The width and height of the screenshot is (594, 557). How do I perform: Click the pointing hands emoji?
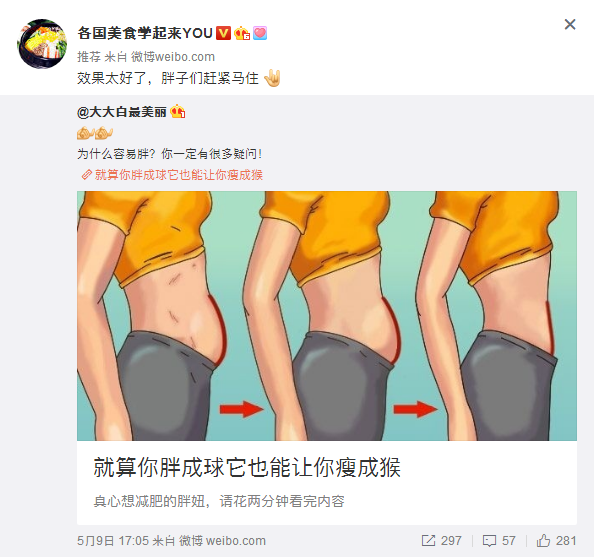pos(95,133)
